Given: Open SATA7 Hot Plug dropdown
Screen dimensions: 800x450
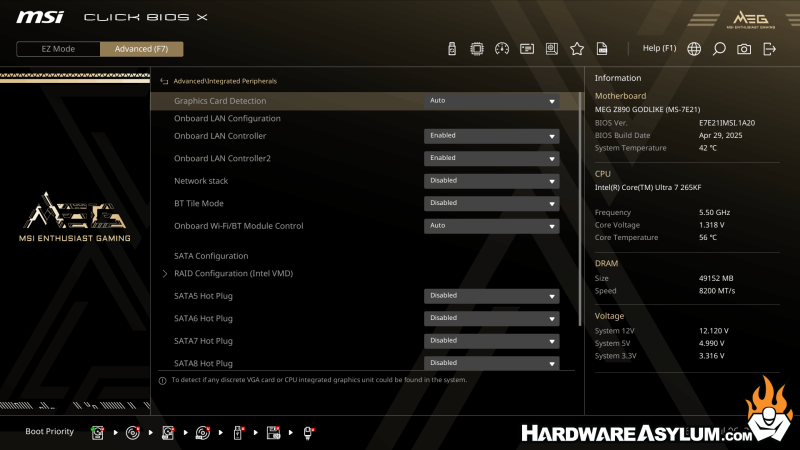Looking at the screenshot, I should [491, 341].
